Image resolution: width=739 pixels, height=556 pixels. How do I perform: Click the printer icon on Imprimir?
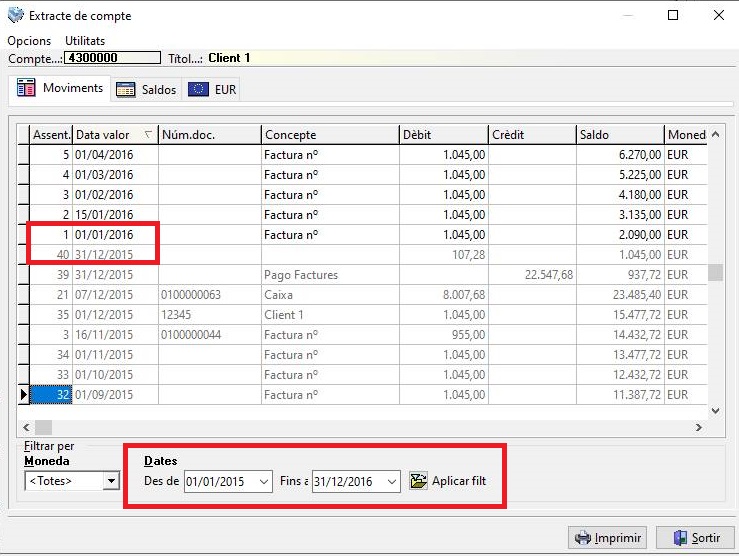(x=583, y=538)
